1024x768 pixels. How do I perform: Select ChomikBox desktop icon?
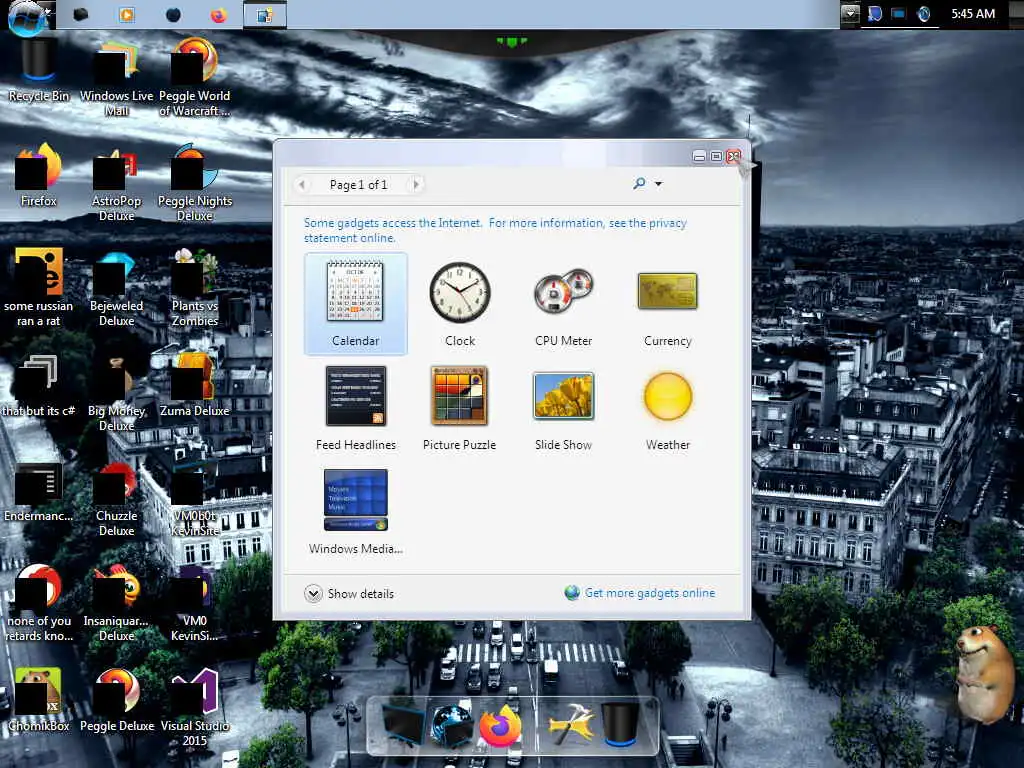[x=39, y=700]
